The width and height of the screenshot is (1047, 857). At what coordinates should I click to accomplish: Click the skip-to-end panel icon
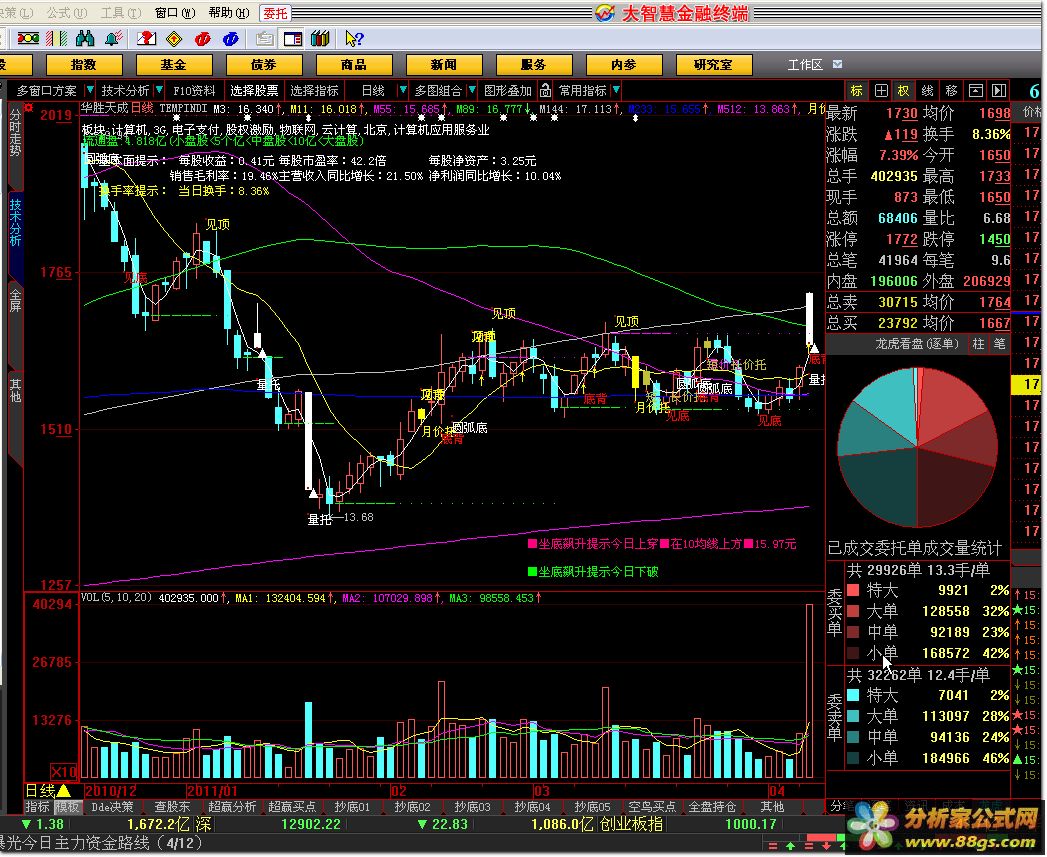pyautogui.click(x=999, y=90)
